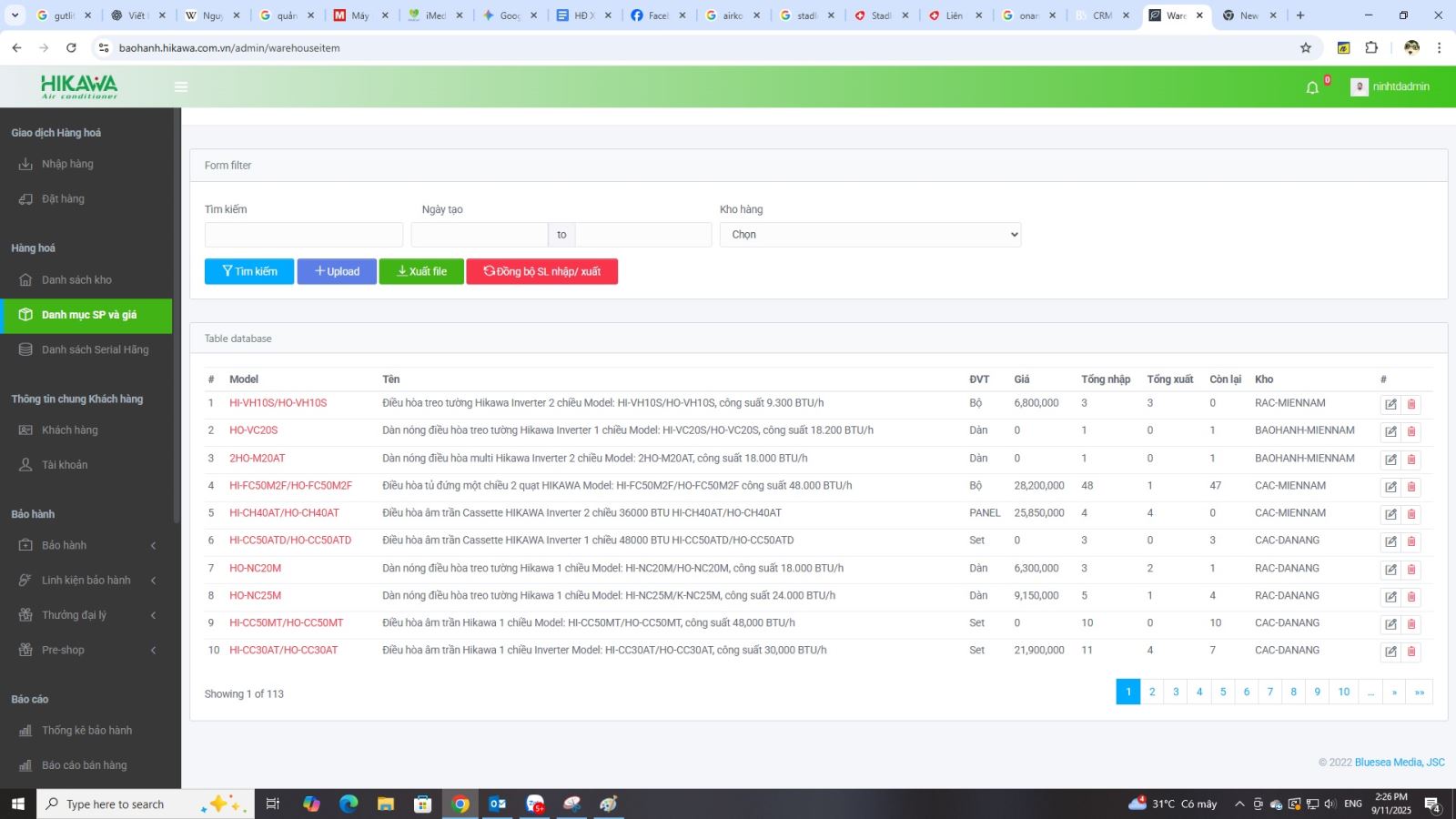Edit the HO-VC20S row
The width and height of the screenshot is (1456, 819).
coord(1390,431)
